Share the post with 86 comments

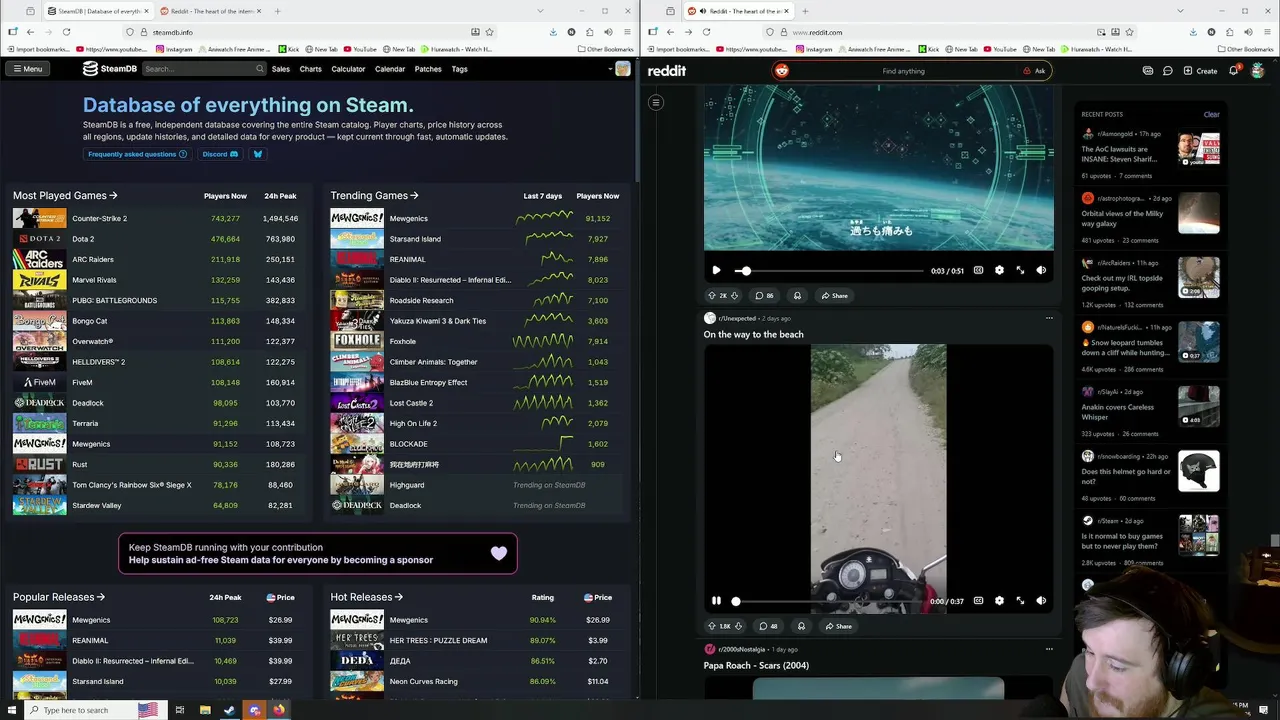834,295
